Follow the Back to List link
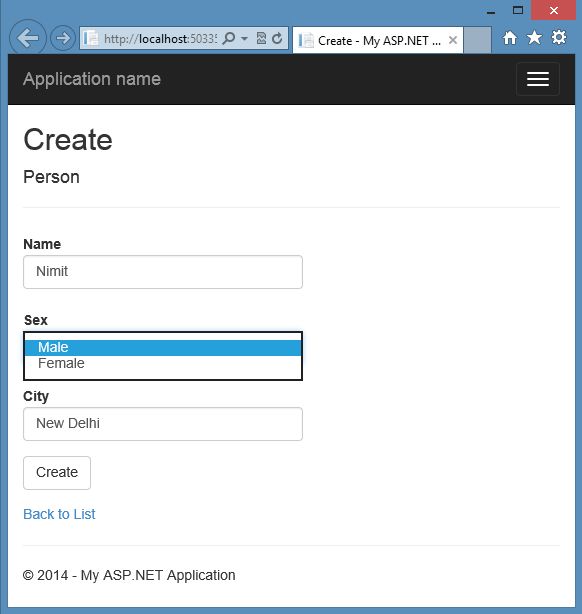 tap(59, 514)
